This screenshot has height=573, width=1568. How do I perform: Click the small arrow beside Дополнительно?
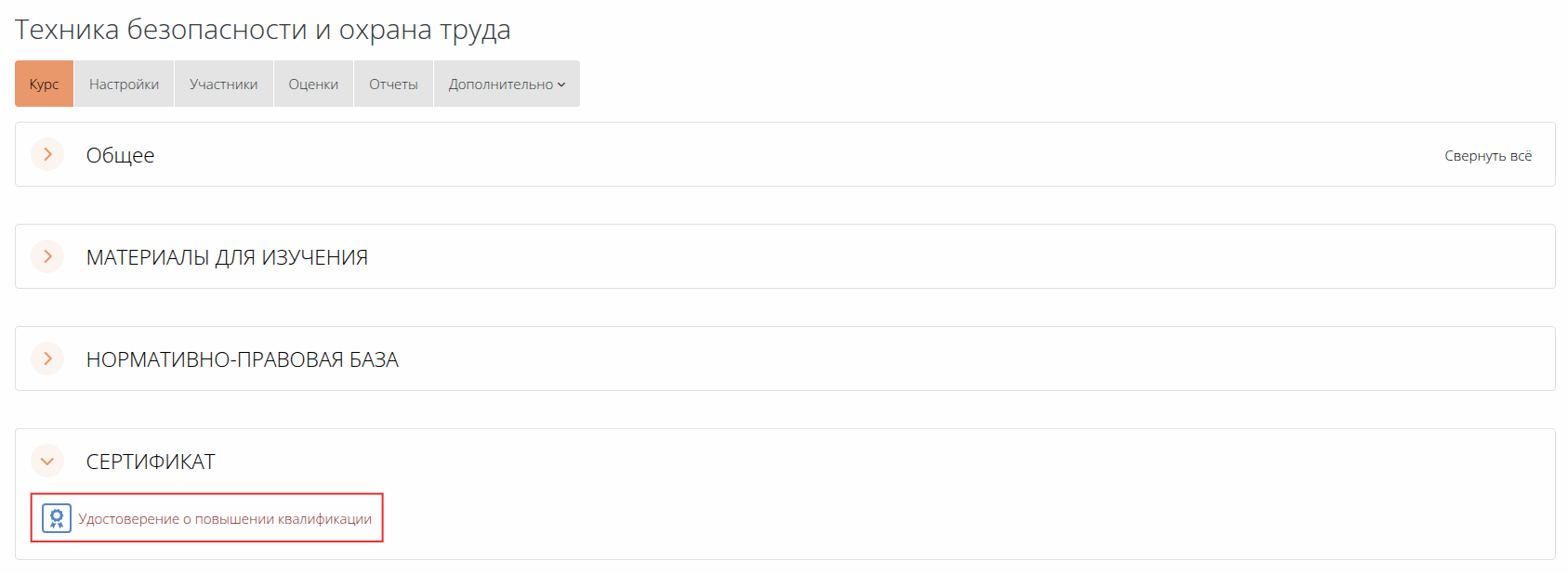[561, 85]
